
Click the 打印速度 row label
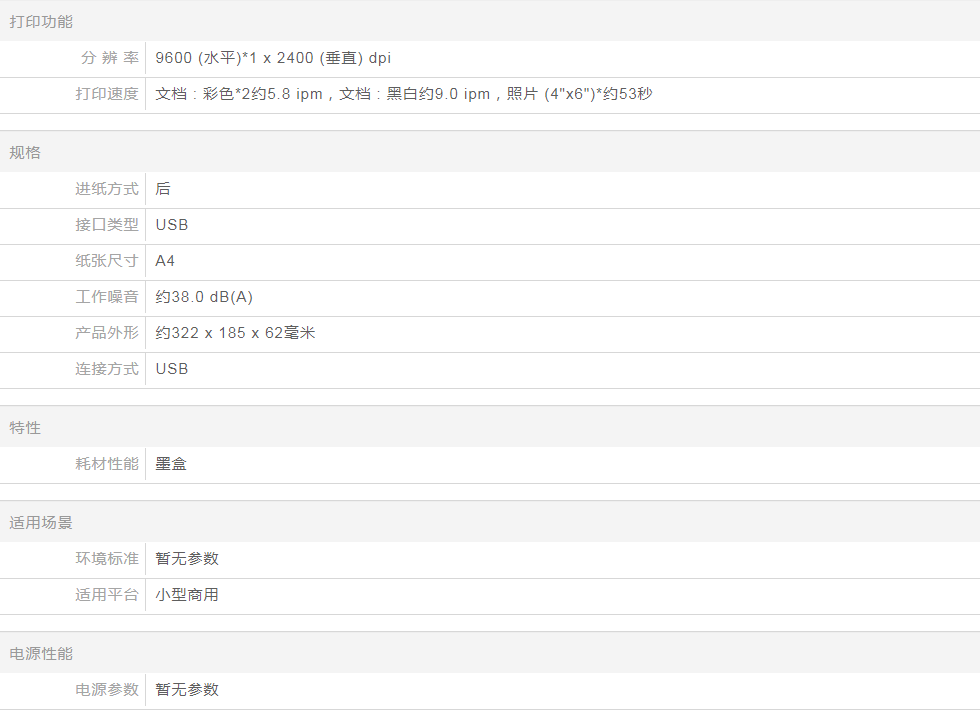coord(107,94)
